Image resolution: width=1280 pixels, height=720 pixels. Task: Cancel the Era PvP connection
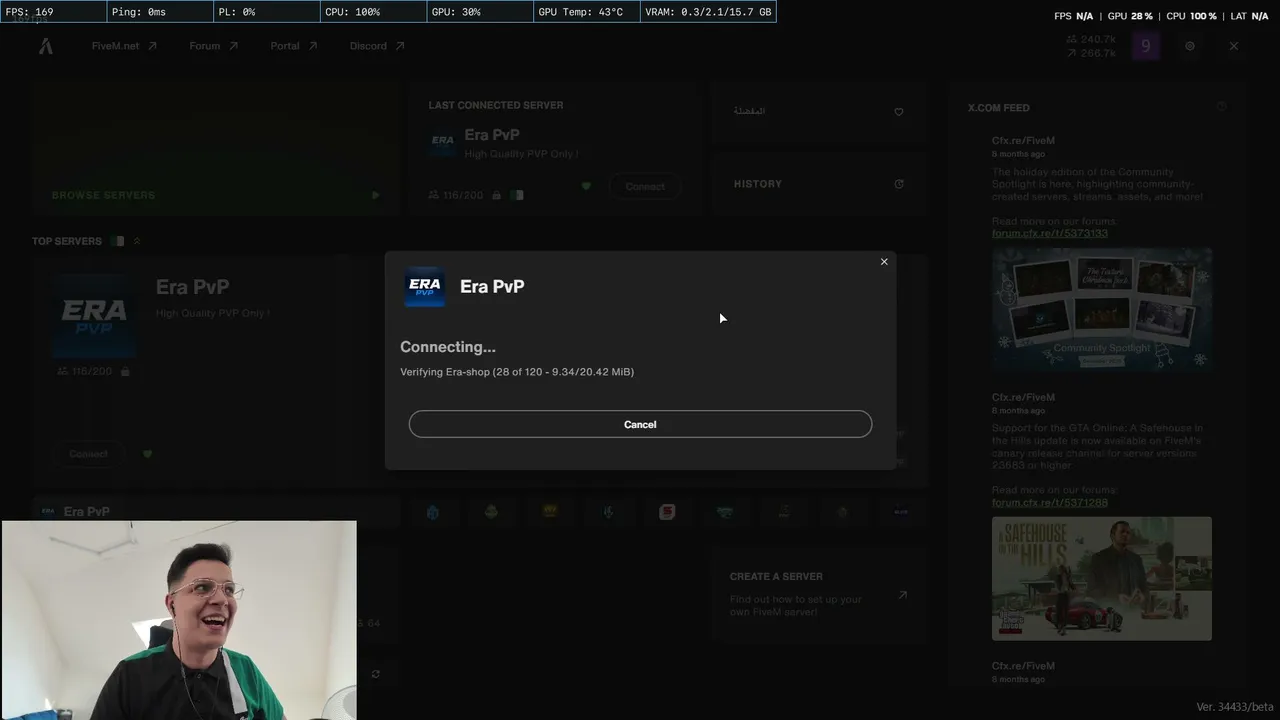point(640,424)
